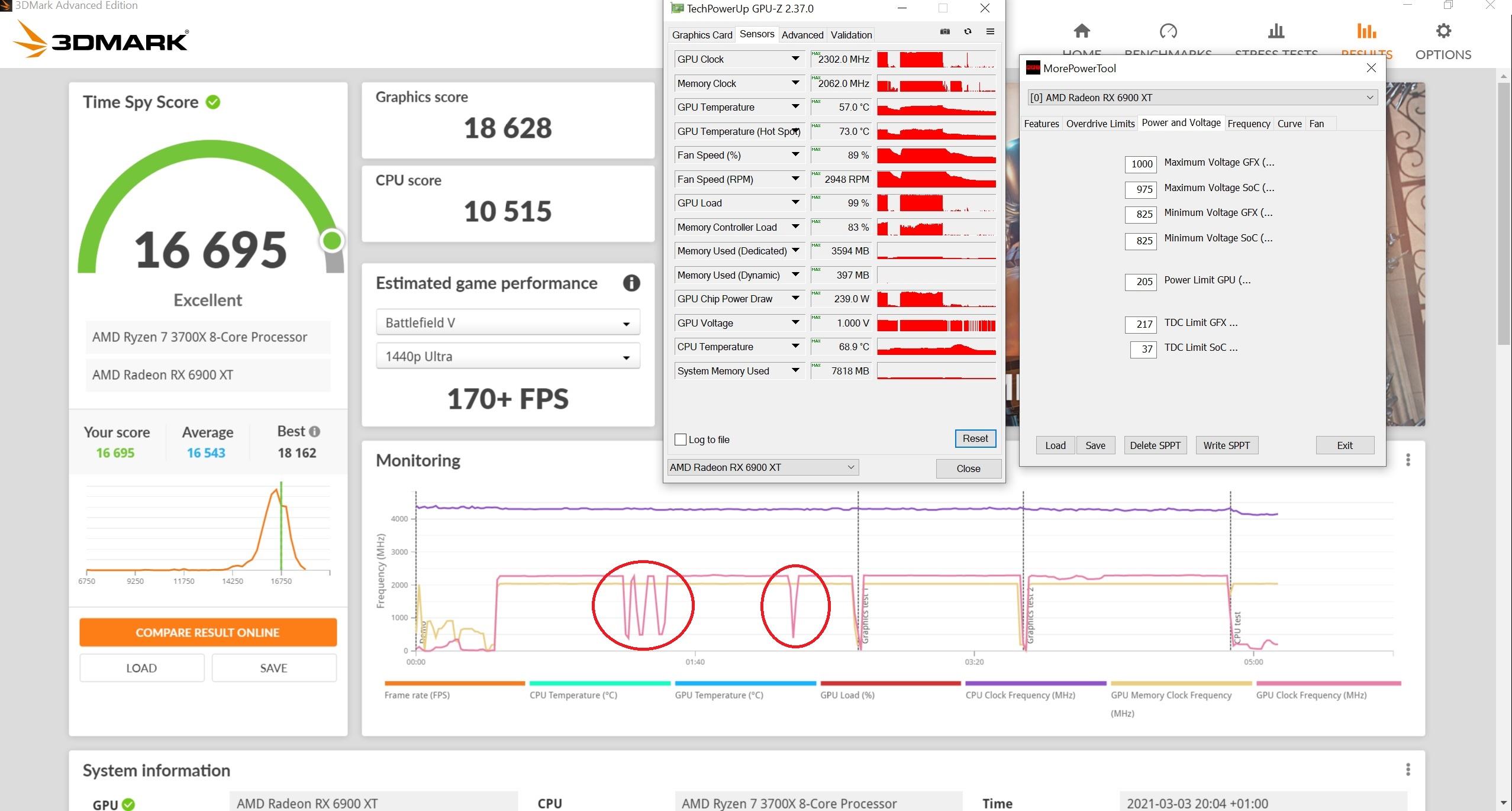Click the green Time Spy Score checkmark
Image resolution: width=1512 pixels, height=811 pixels.
pyautogui.click(x=213, y=102)
